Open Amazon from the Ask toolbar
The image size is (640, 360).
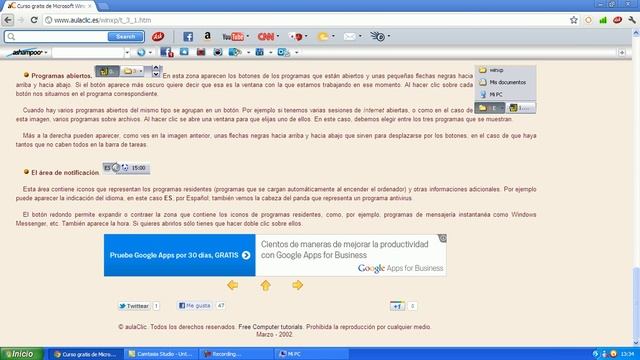pos(207,36)
